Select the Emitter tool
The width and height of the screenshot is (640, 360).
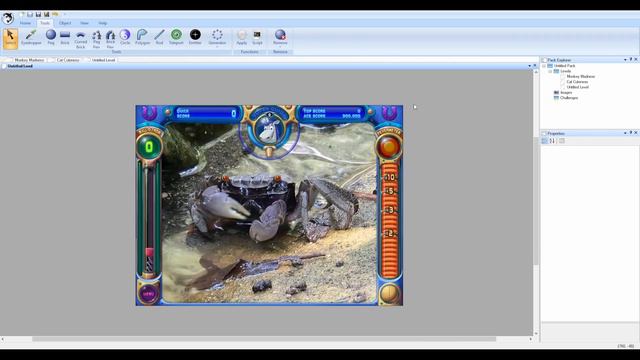195,37
